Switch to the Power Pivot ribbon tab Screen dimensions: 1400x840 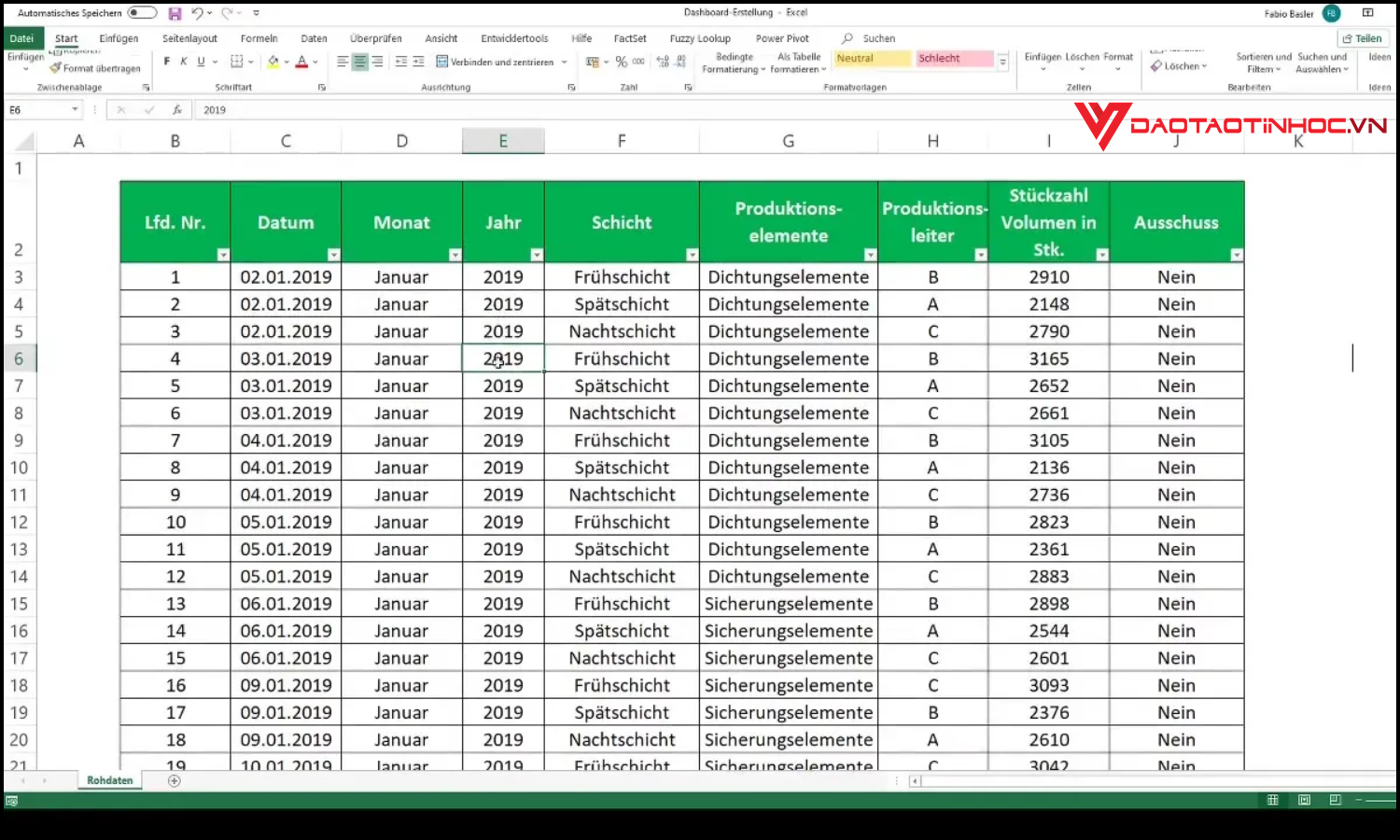(782, 38)
